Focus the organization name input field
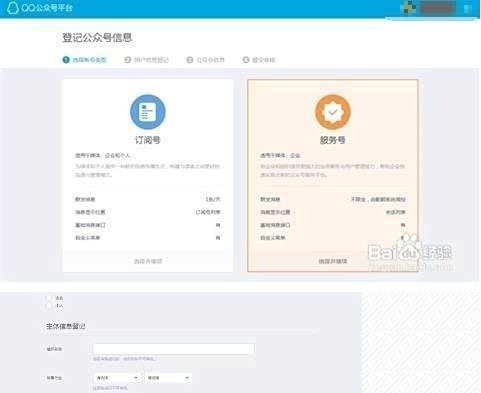 point(174,349)
